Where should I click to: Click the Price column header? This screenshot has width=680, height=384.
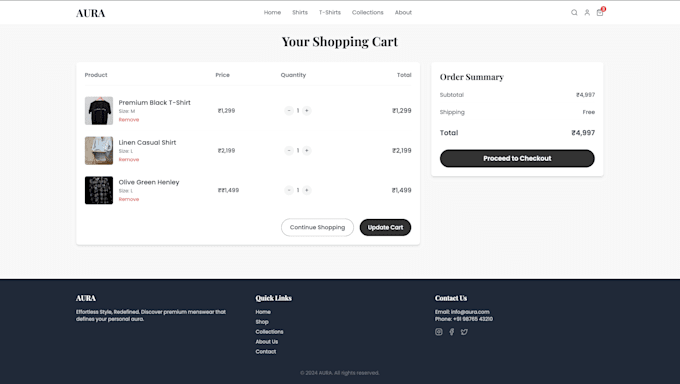coord(222,75)
